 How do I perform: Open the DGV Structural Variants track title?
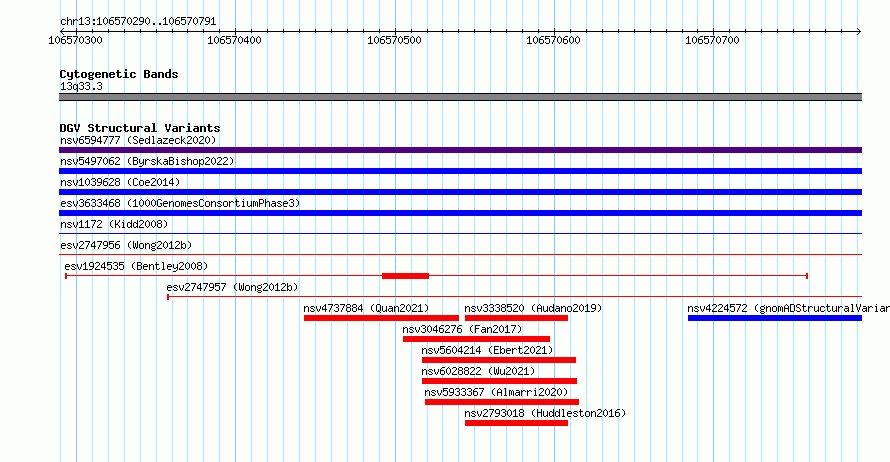click(x=140, y=128)
